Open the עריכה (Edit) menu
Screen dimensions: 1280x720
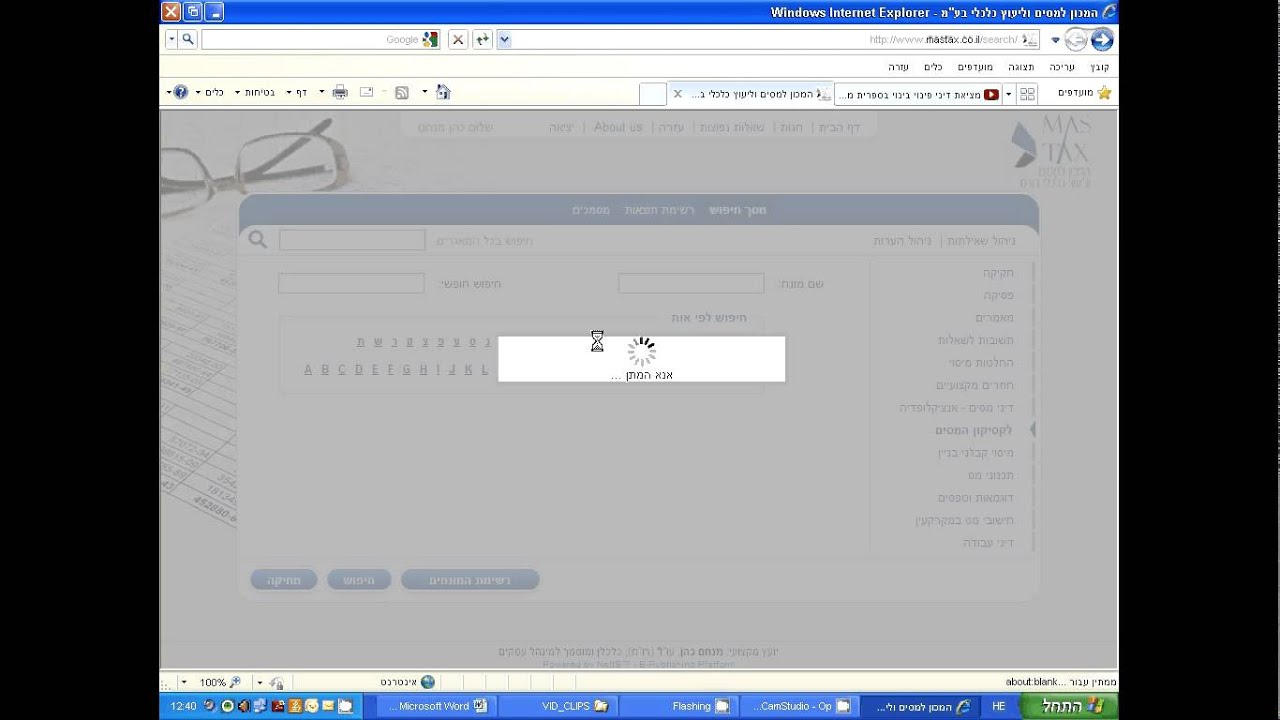[1061, 67]
